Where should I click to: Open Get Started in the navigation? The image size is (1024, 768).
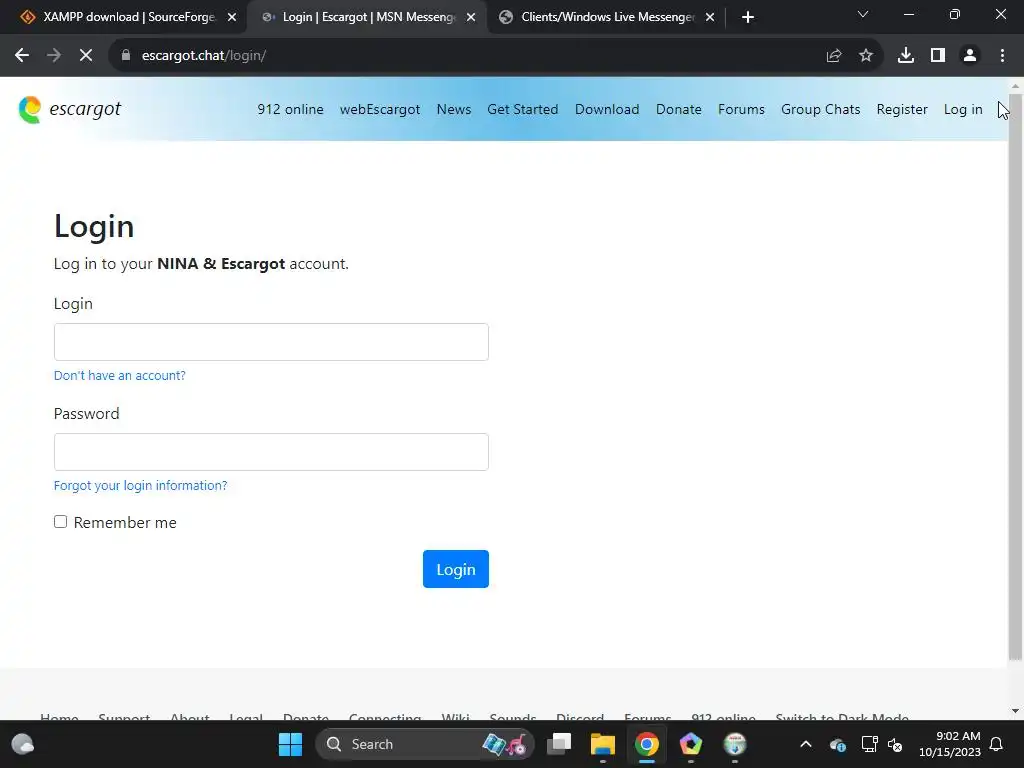click(522, 110)
